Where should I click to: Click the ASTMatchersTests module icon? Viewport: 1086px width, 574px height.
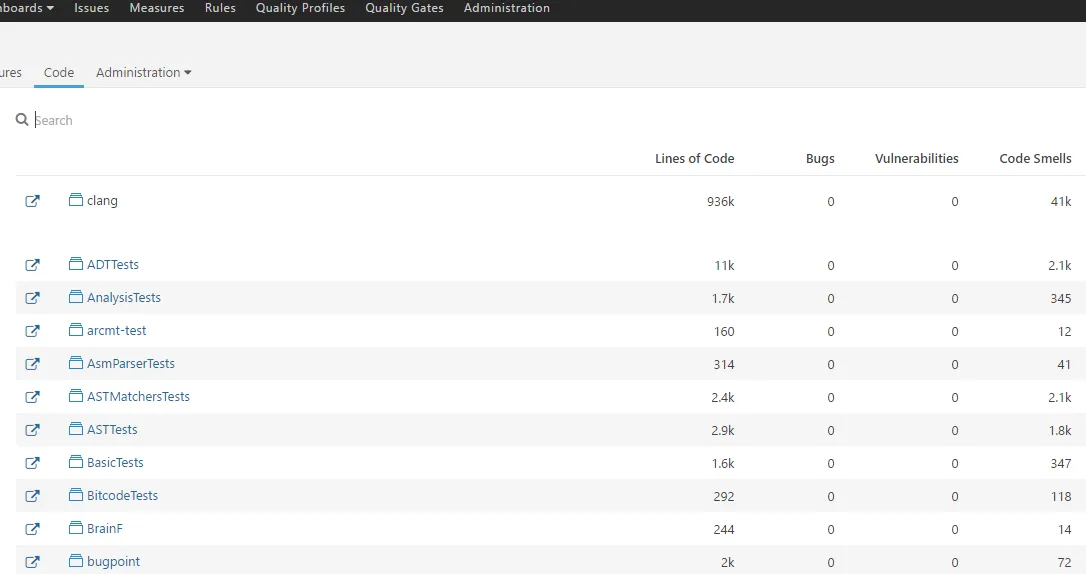[x=75, y=396]
